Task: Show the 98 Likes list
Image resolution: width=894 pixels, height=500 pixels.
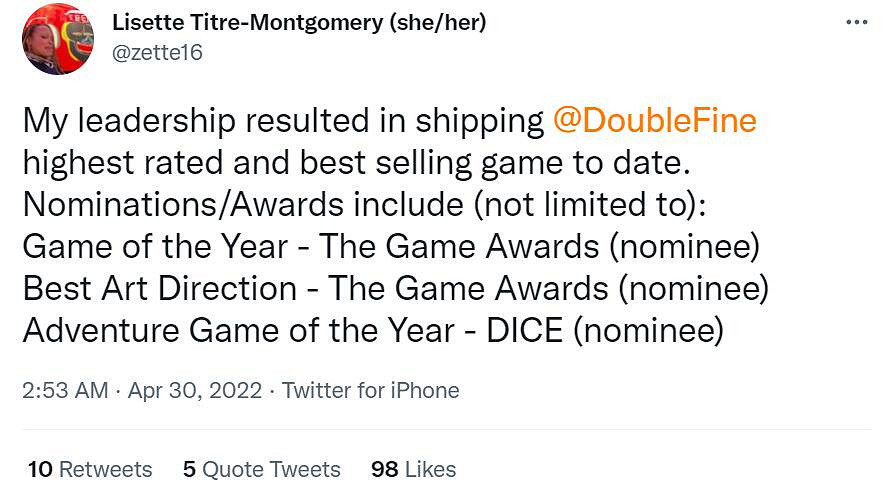Action: point(413,469)
